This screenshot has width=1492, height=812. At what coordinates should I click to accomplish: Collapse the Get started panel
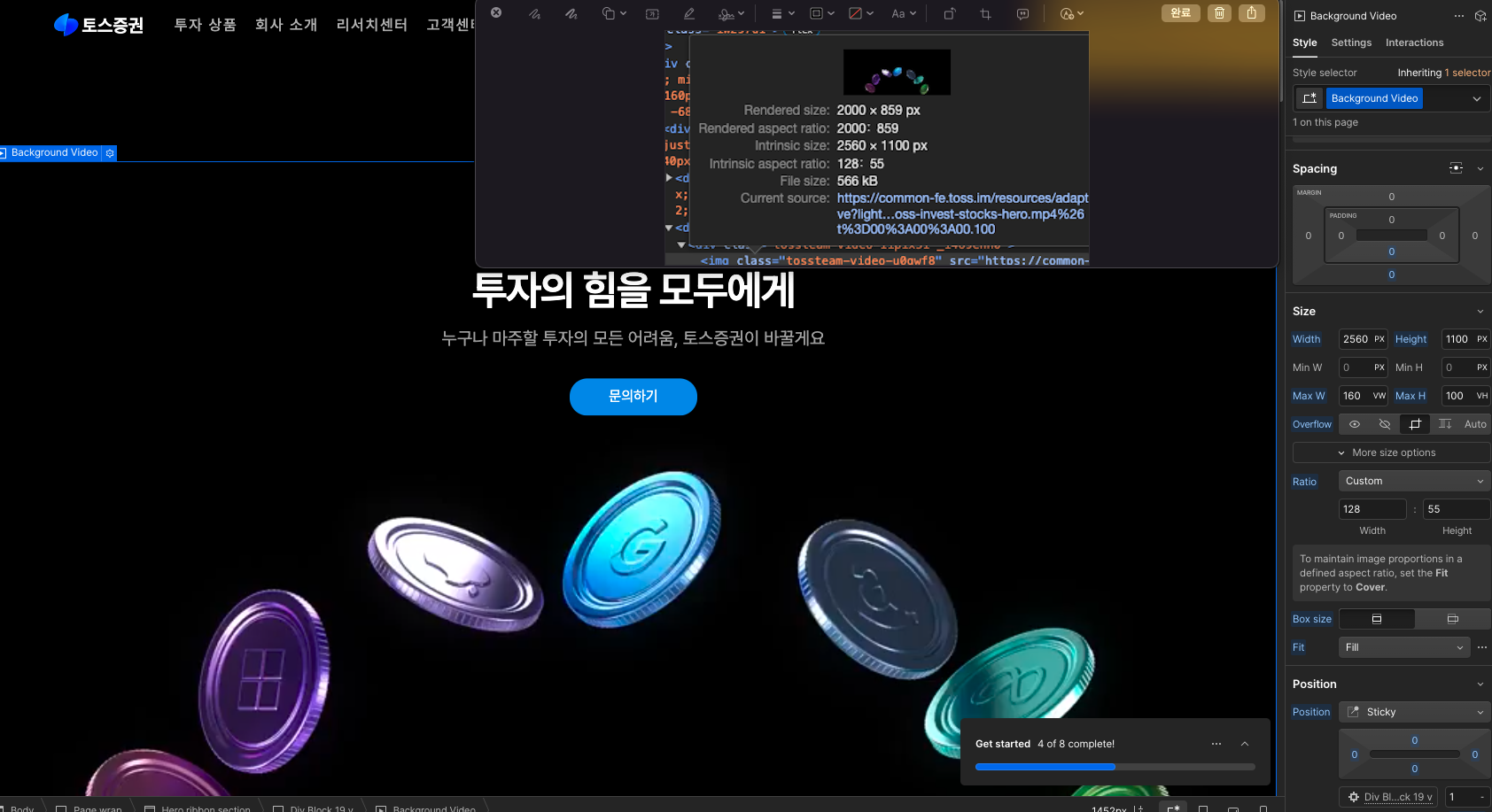tap(1245, 744)
